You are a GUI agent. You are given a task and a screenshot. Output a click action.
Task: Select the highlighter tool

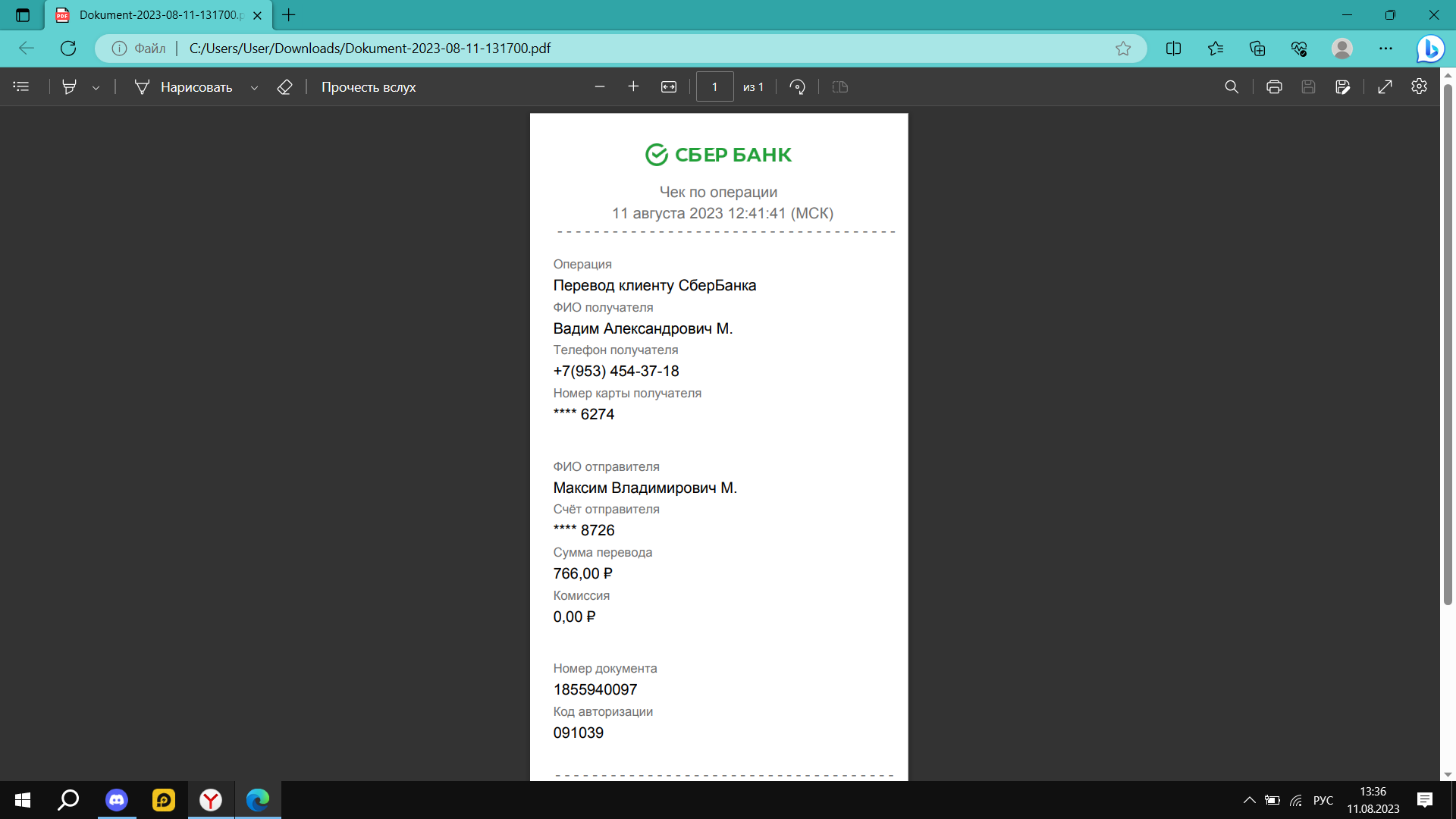tap(69, 87)
